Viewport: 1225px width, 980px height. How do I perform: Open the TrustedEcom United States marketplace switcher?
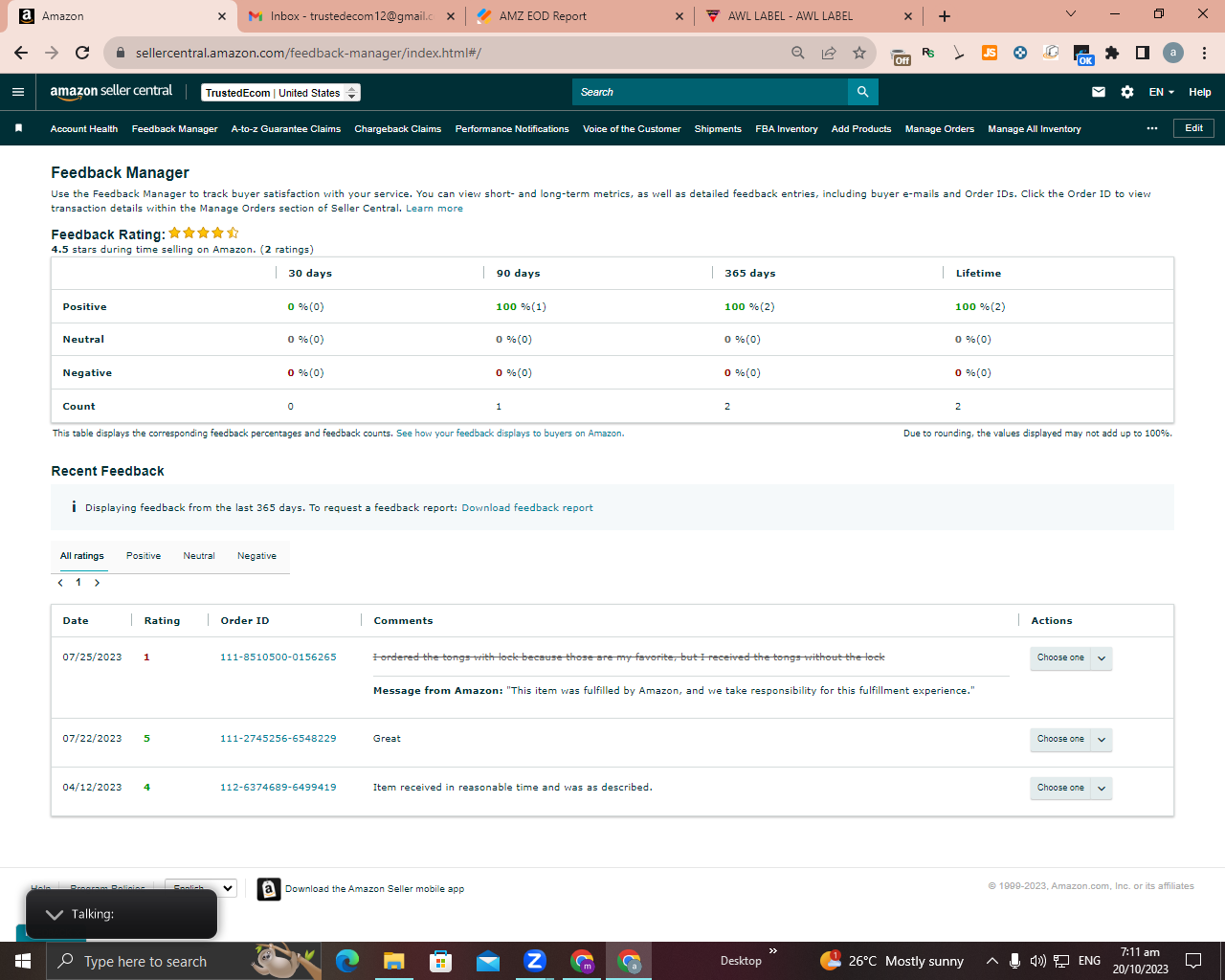[280, 93]
